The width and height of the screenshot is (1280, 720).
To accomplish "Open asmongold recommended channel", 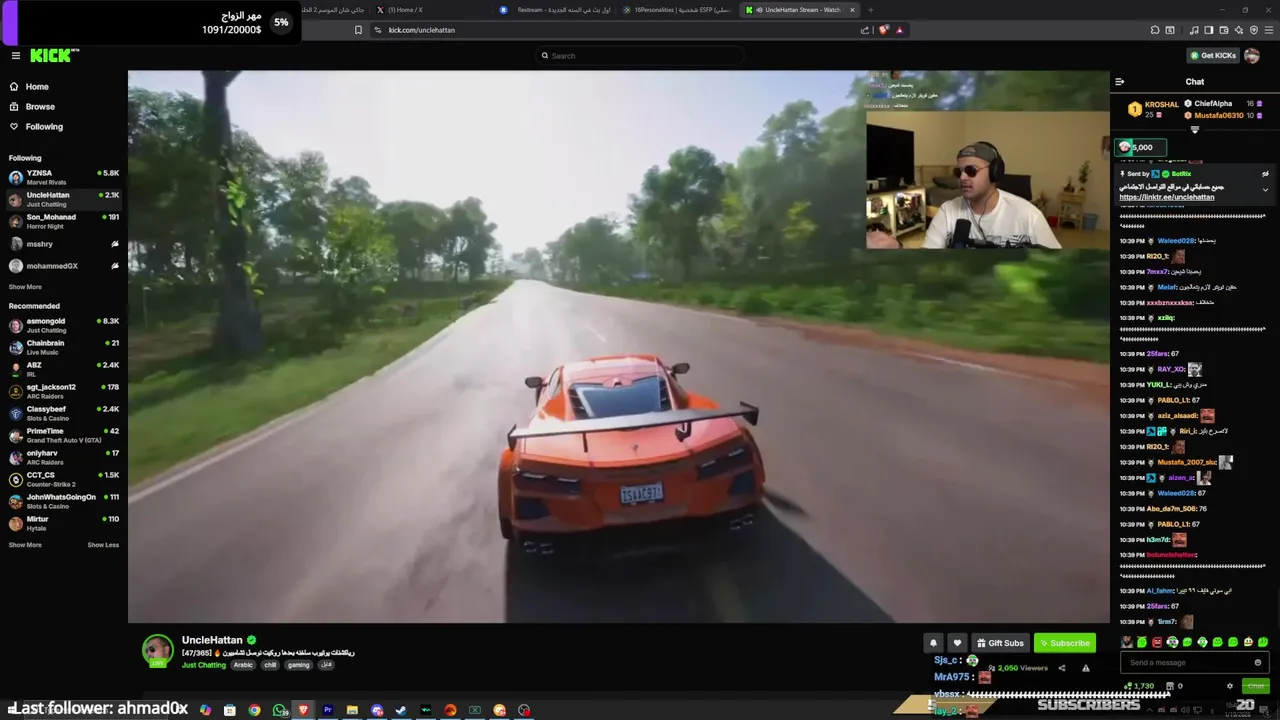I will coord(64,325).
